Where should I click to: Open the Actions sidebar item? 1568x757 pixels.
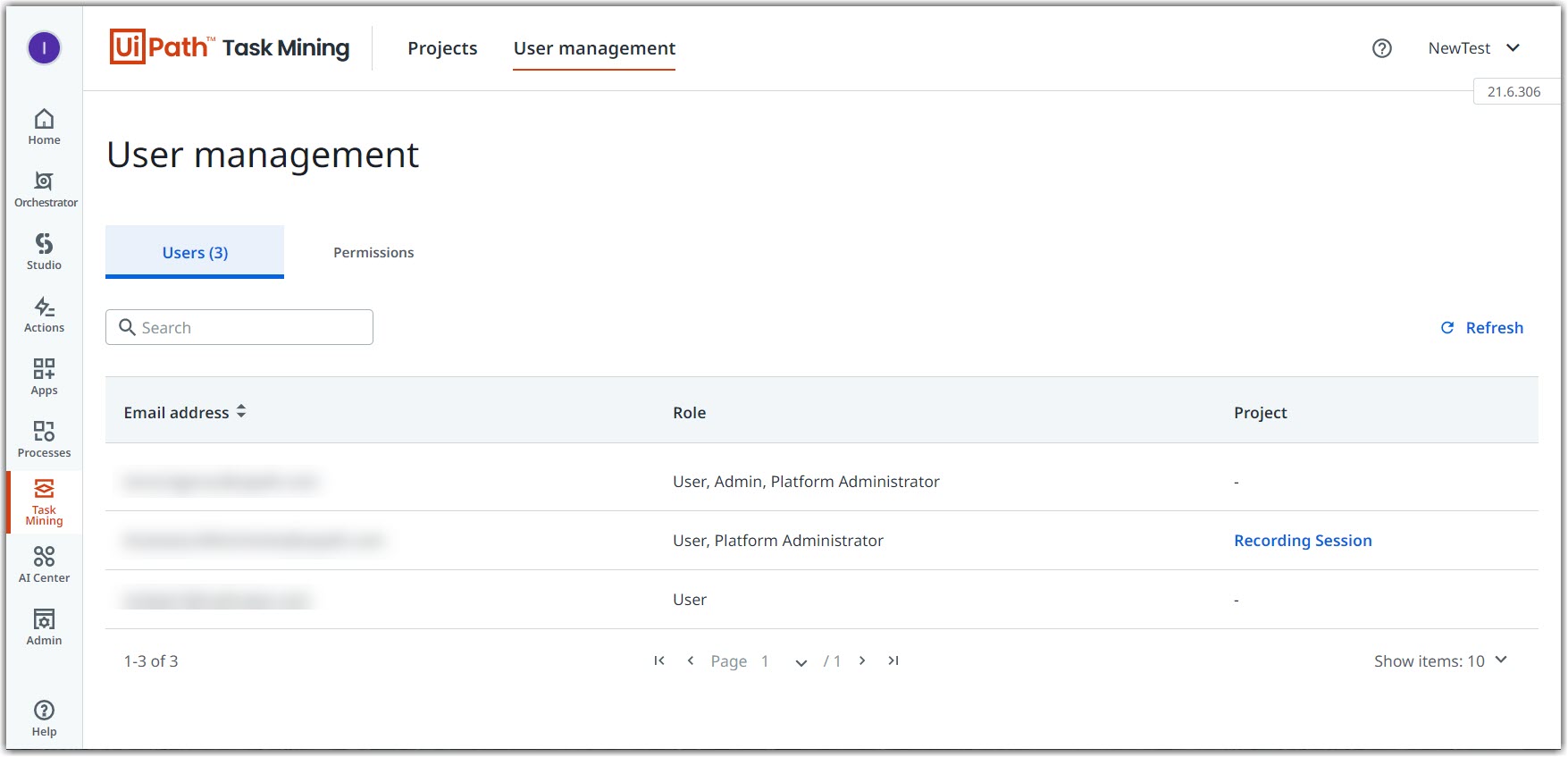tap(44, 315)
